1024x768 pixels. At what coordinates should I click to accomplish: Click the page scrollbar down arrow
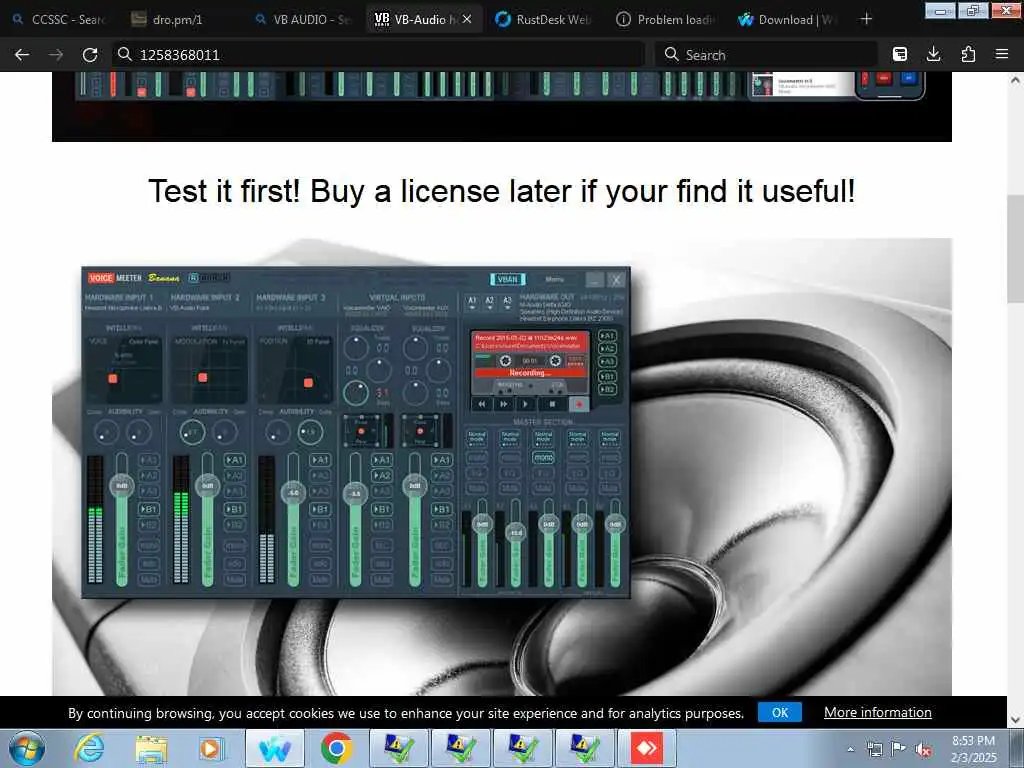click(1015, 720)
